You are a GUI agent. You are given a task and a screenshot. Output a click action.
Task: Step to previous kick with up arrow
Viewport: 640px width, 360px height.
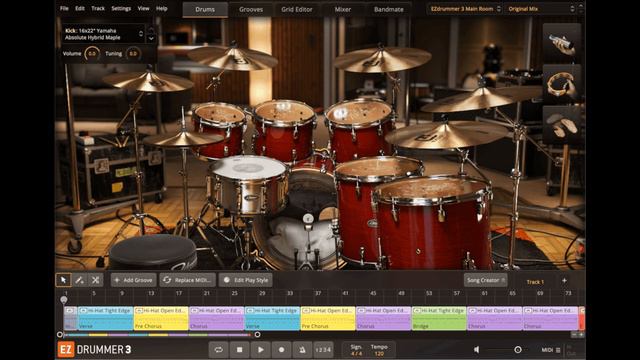tap(151, 30)
